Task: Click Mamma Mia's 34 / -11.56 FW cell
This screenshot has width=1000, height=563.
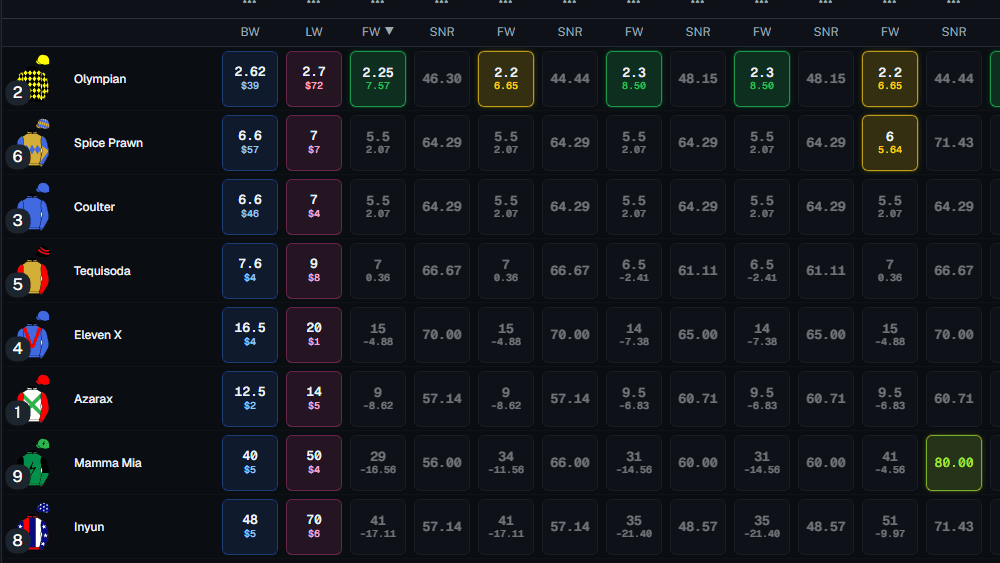Action: point(506,463)
